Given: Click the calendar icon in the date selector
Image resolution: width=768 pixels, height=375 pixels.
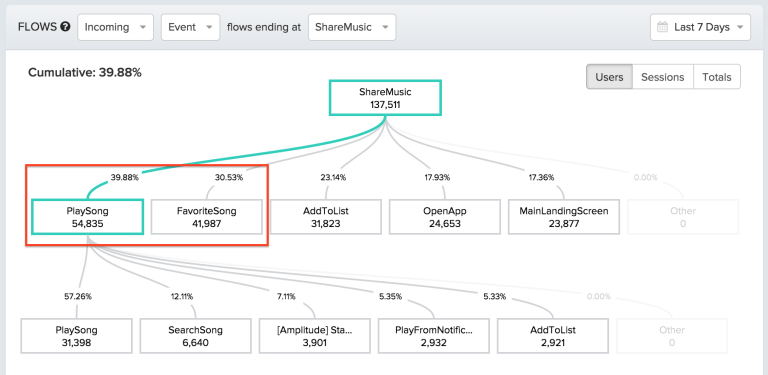Looking at the screenshot, I should click(x=662, y=27).
